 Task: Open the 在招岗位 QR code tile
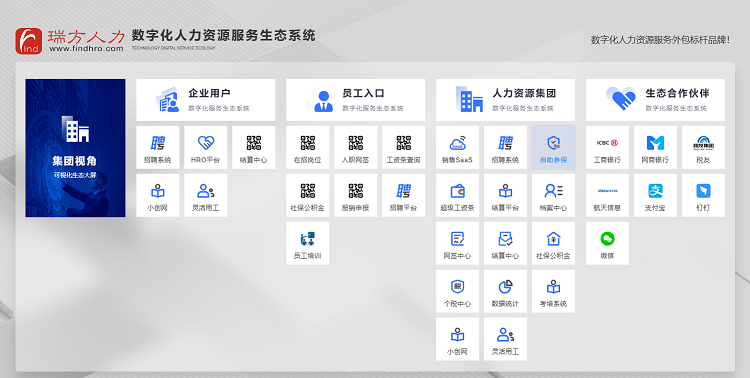coord(308,147)
